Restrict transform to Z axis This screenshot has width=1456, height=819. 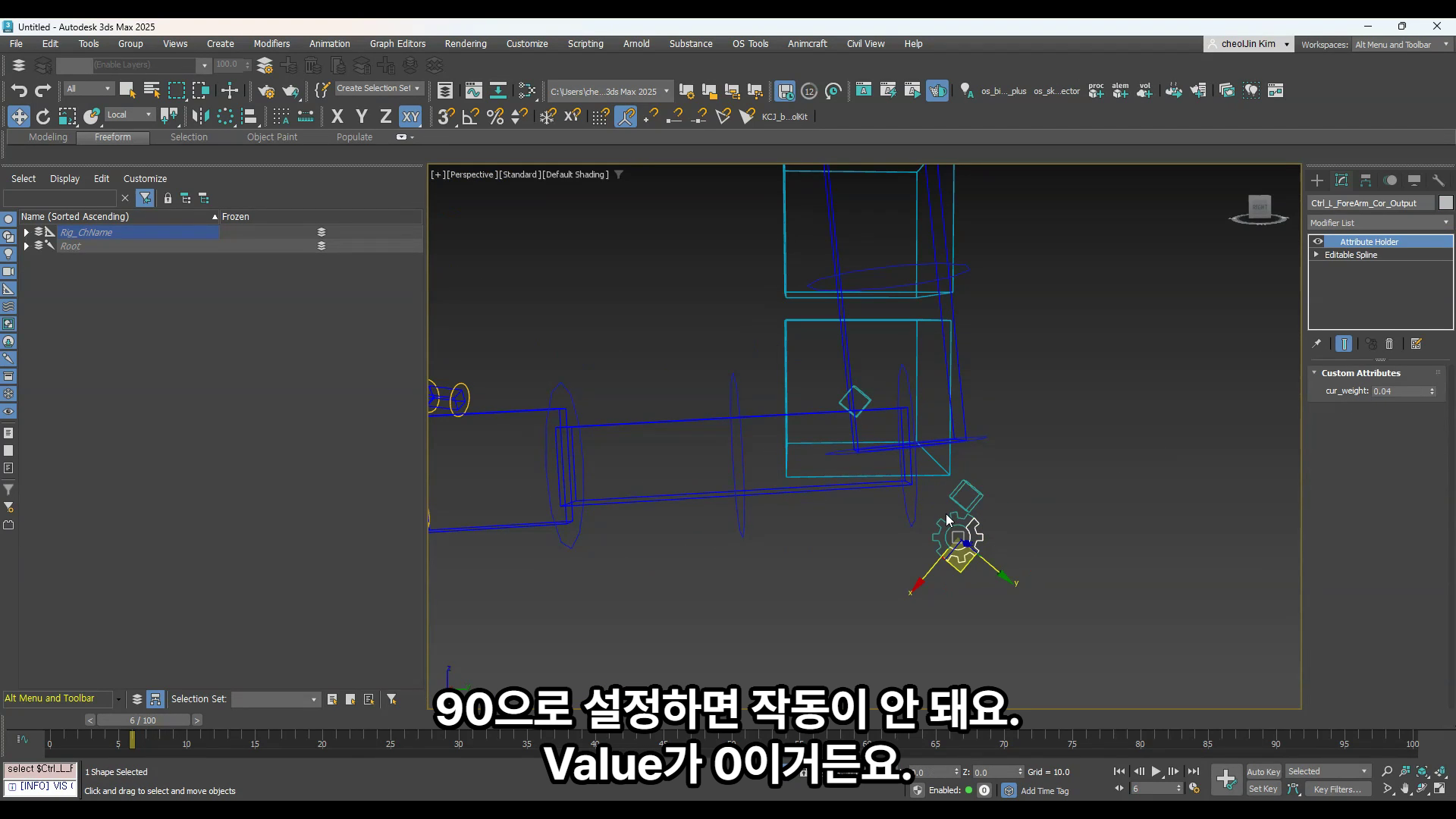[x=385, y=117]
